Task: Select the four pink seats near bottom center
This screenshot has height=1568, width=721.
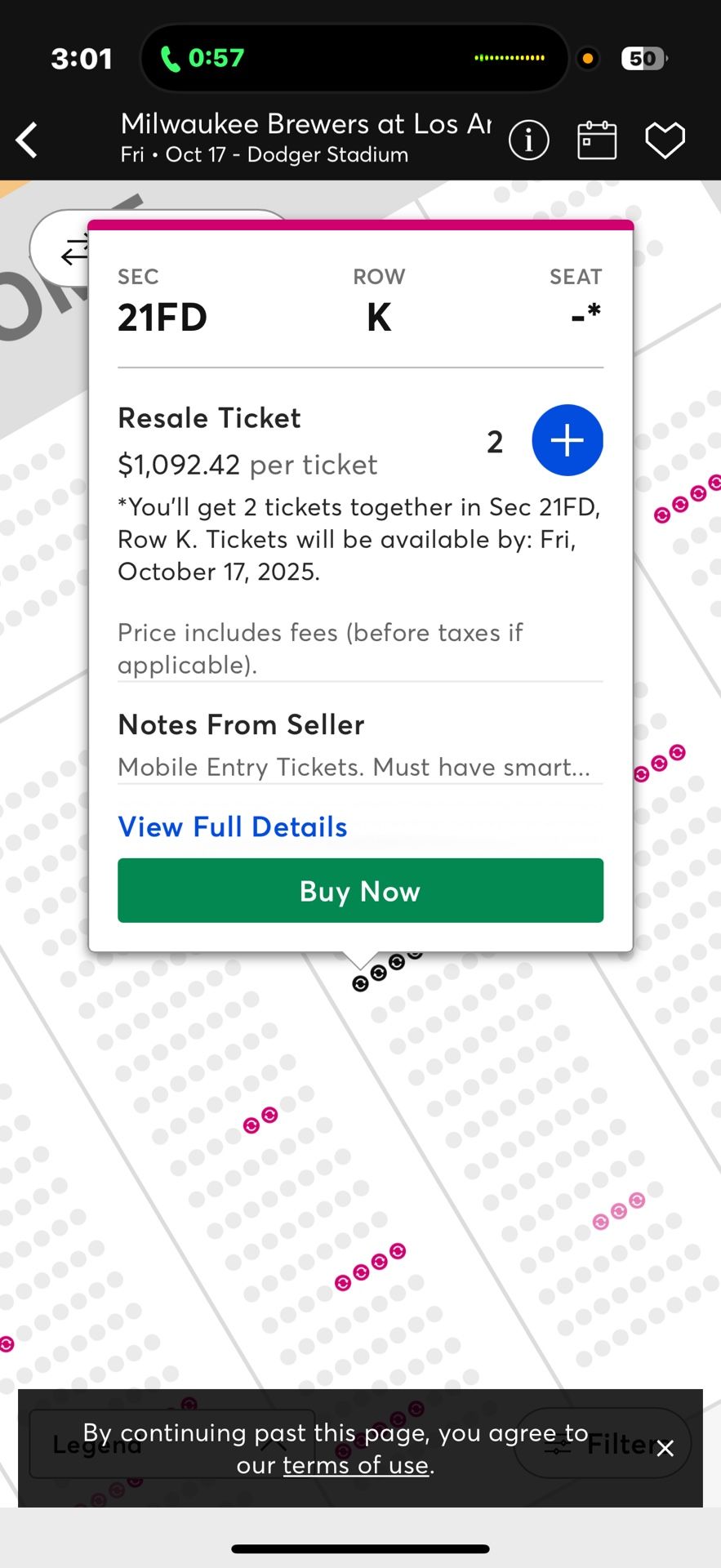Action: (370, 1267)
